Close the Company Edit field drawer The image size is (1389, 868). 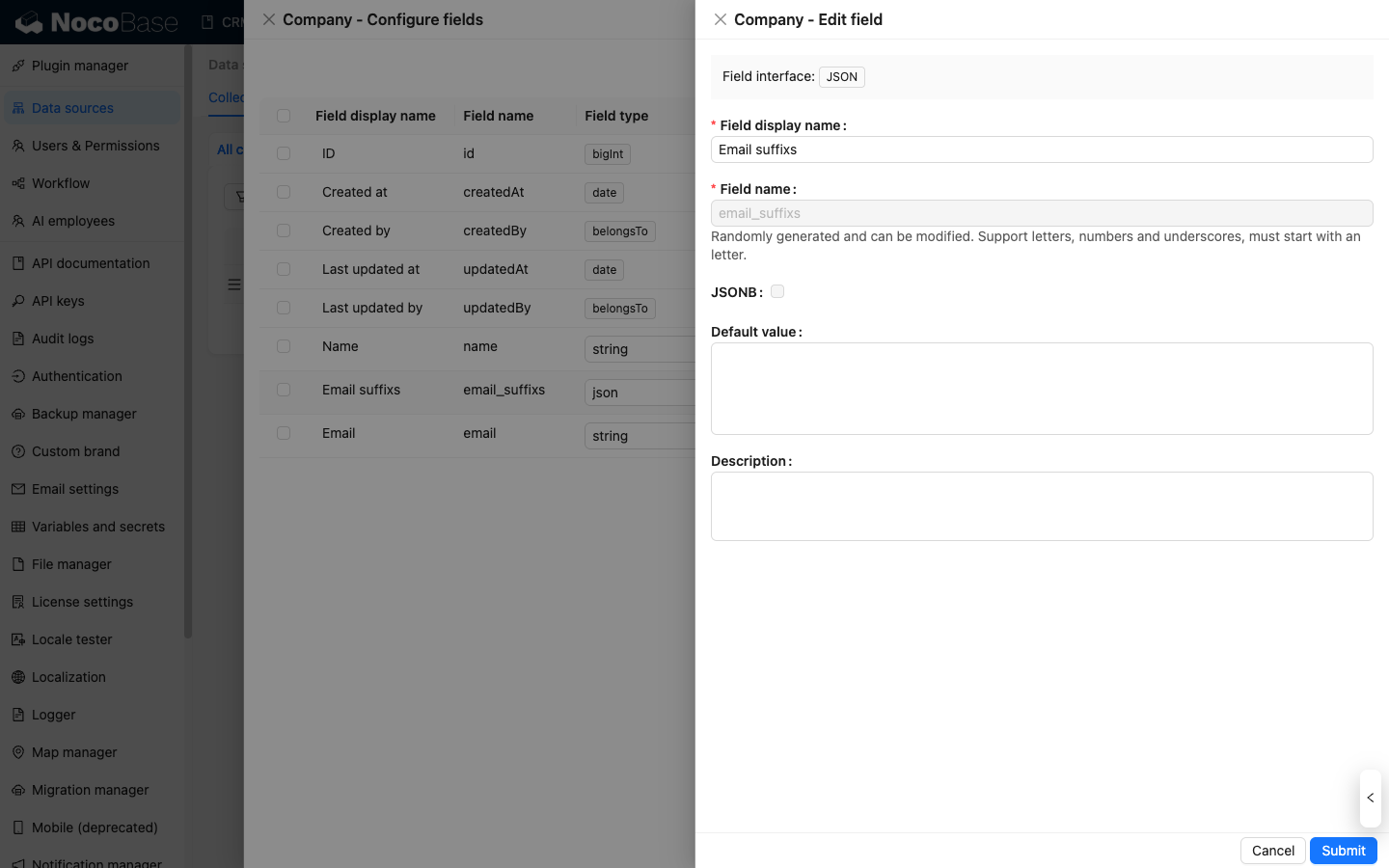point(721,19)
